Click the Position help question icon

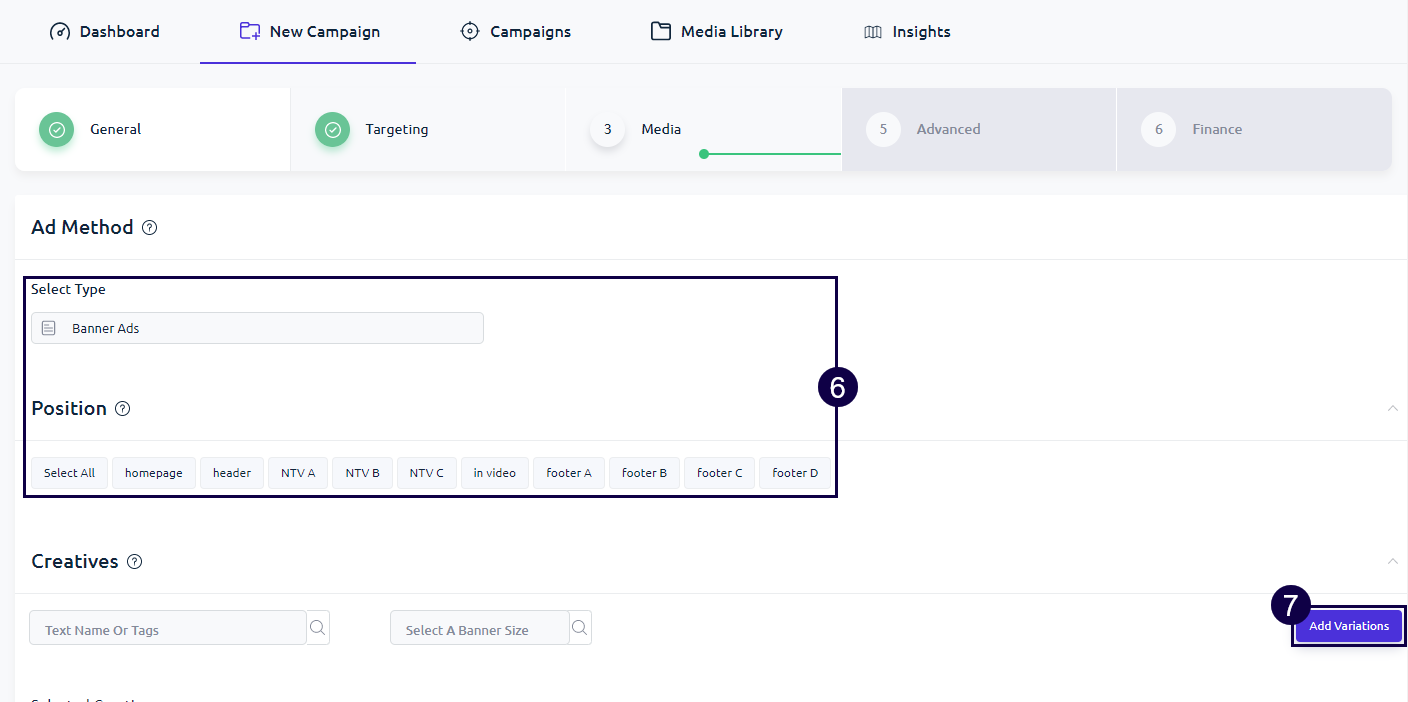pyautogui.click(x=123, y=409)
